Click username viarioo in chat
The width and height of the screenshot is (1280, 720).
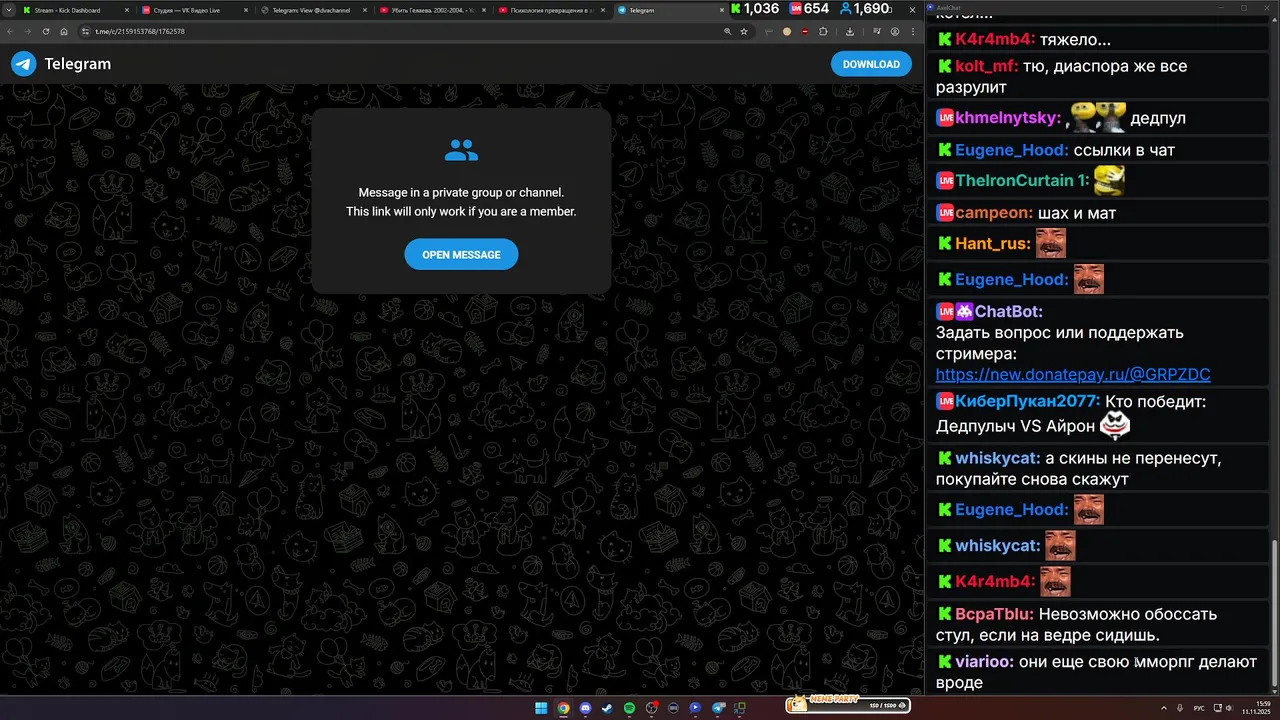click(985, 662)
